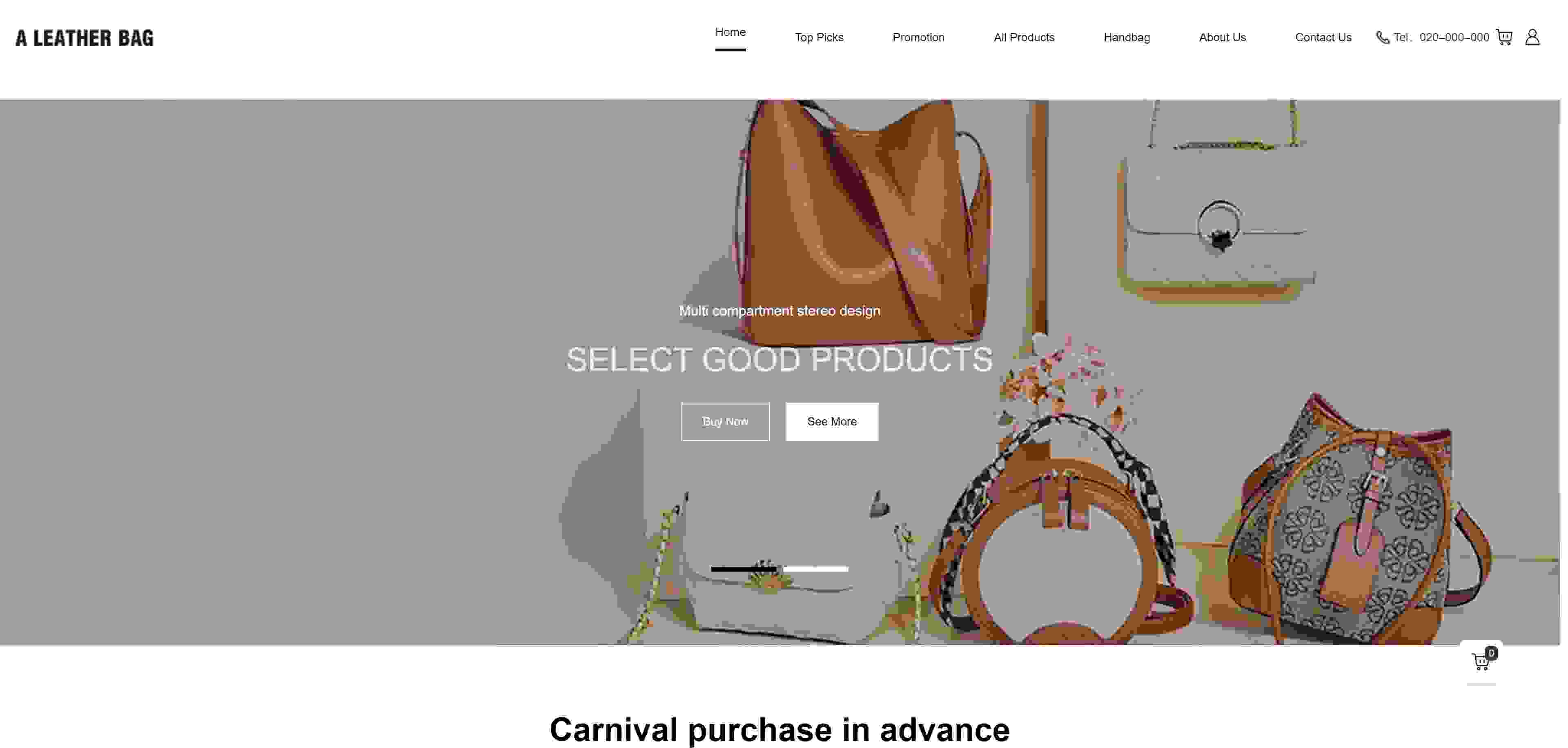Click the SELECT GOOD PRODUCTS banner headline

click(780, 359)
